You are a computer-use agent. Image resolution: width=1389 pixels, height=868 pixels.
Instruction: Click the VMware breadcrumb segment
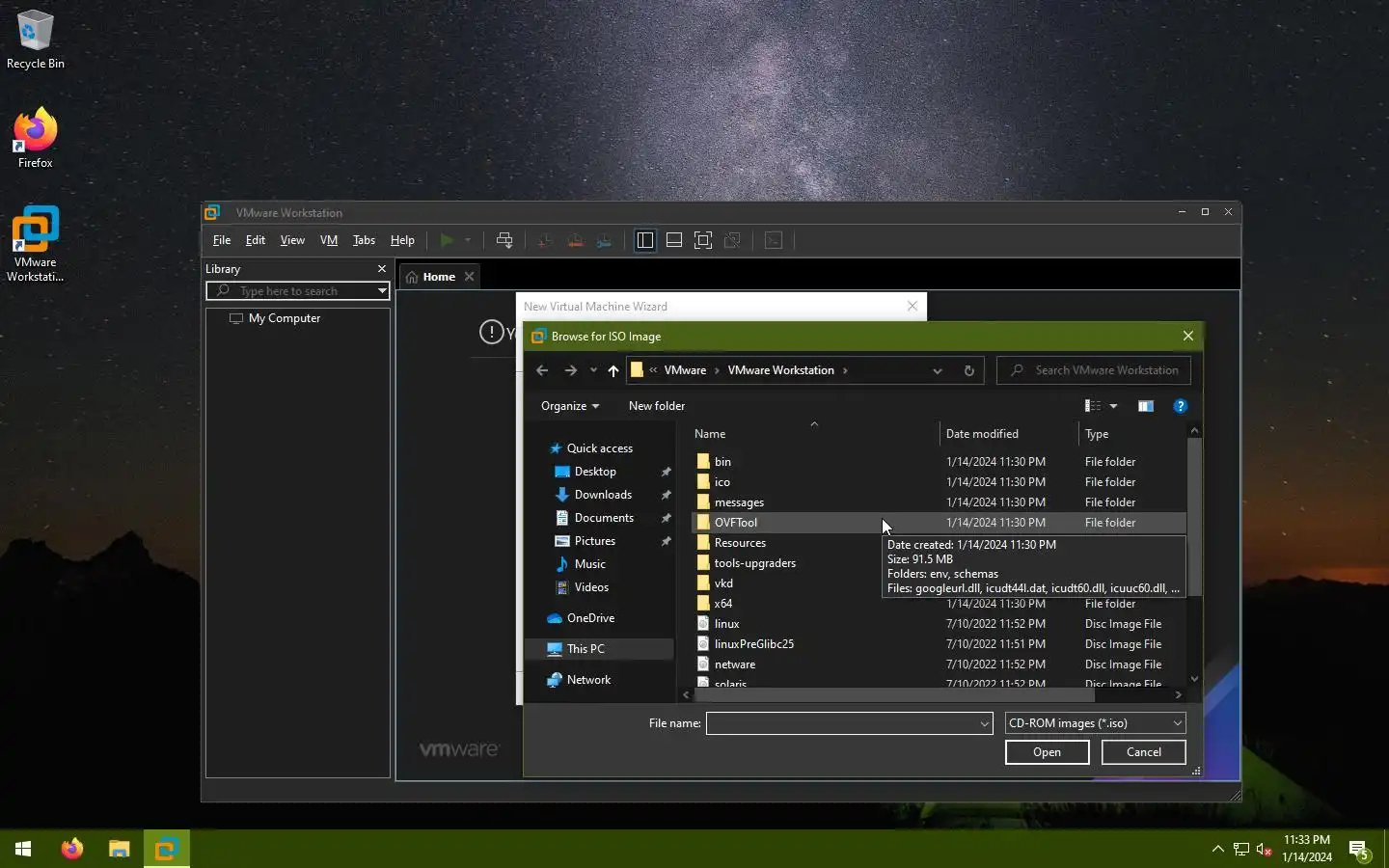click(x=685, y=370)
